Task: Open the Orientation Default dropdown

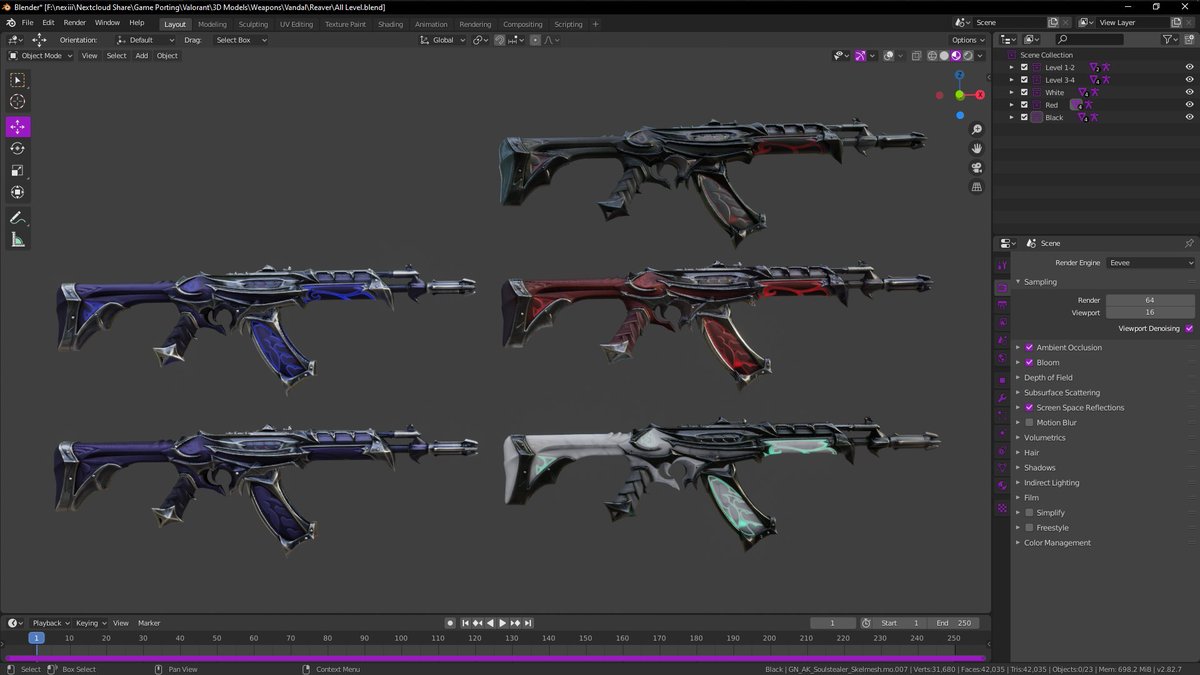Action: pyautogui.click(x=145, y=40)
